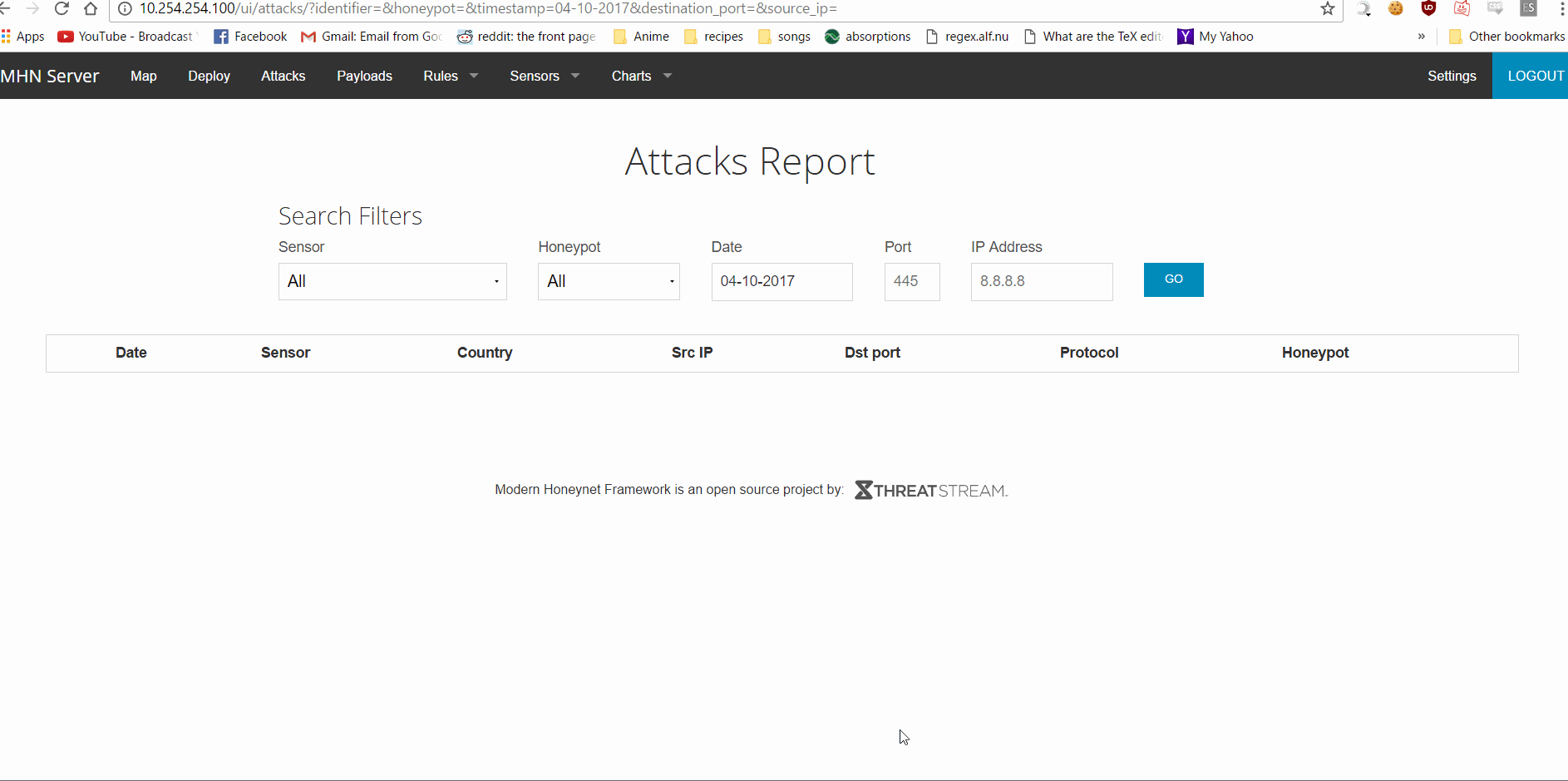
Task: Go to browser home page icon
Action: [91, 9]
